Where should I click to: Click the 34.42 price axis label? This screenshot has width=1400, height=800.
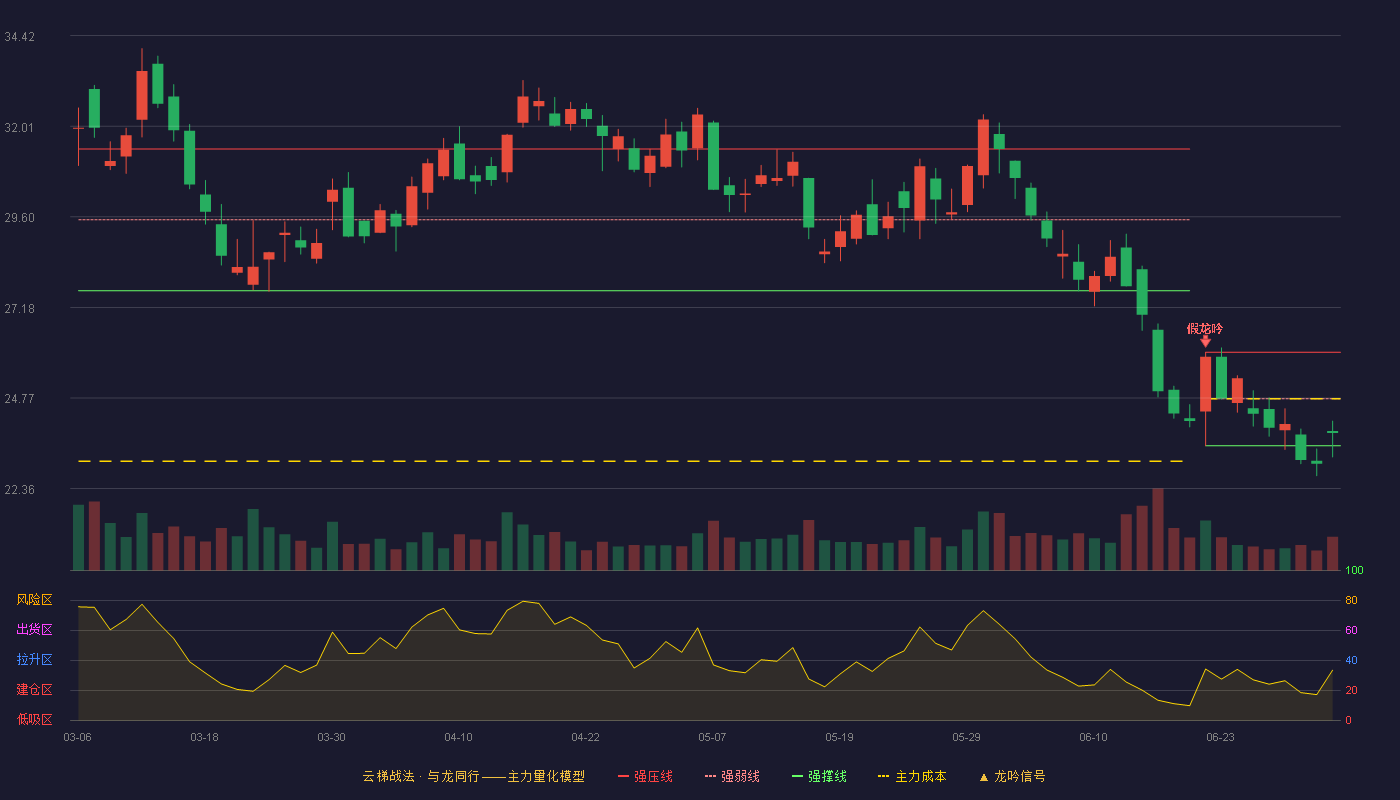20,37
